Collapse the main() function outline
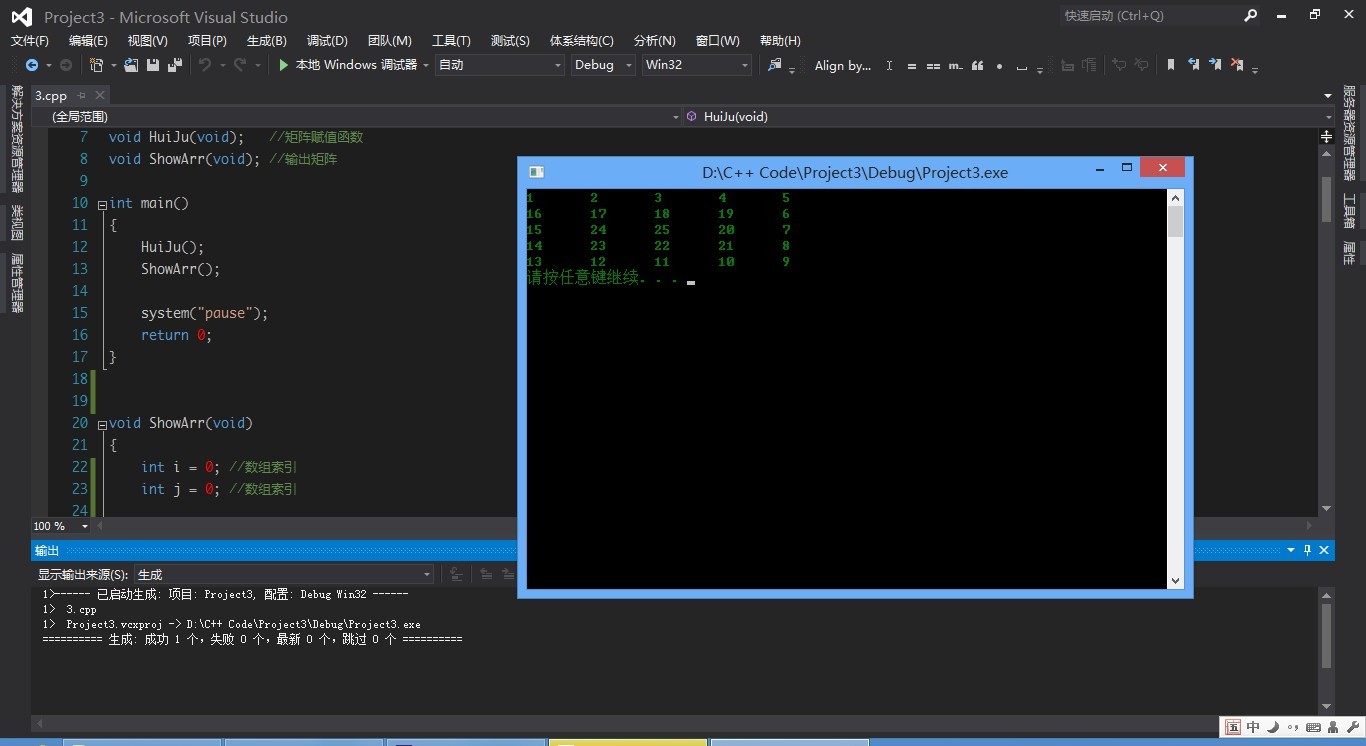This screenshot has width=1366, height=746. [102, 204]
